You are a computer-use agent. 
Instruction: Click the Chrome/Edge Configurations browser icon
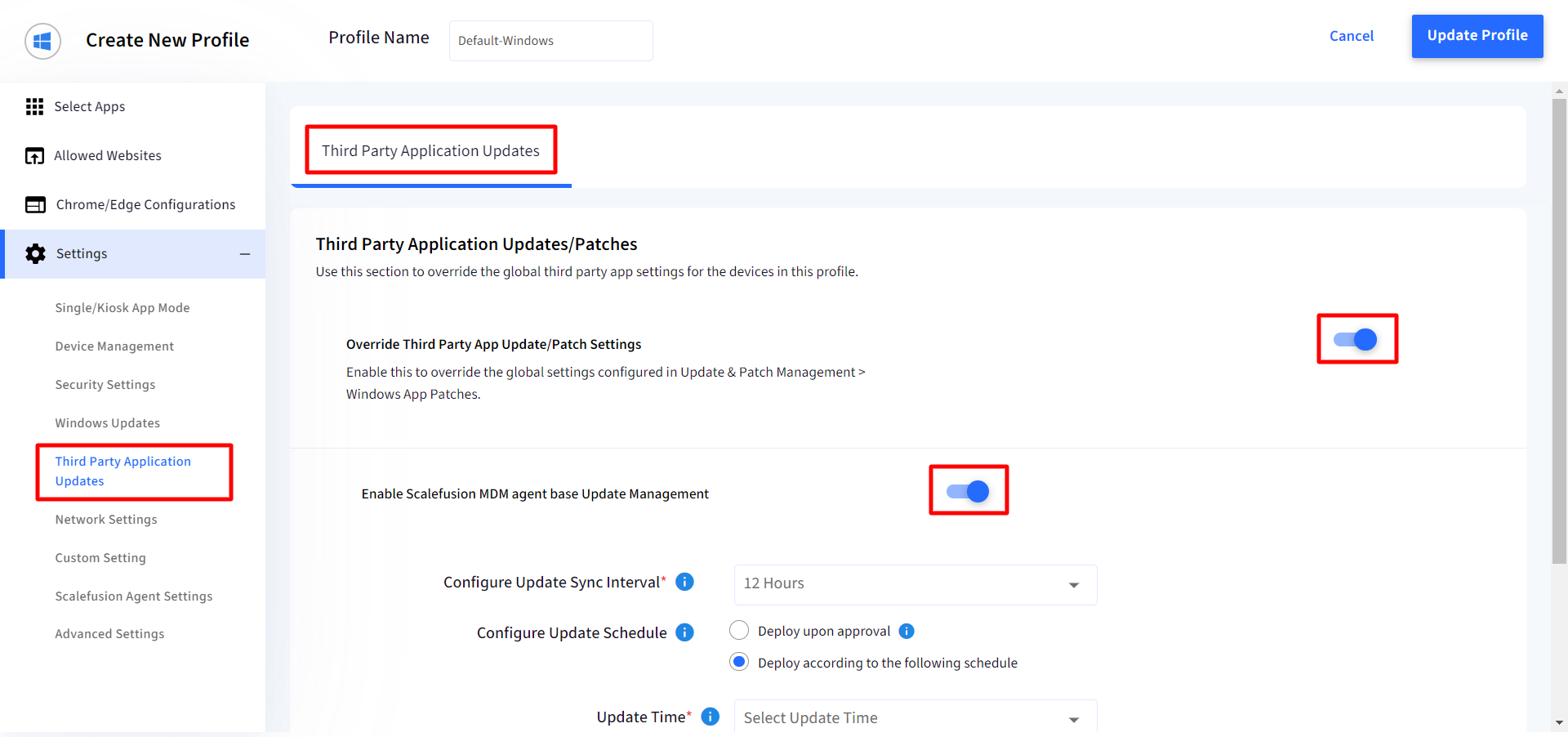[x=35, y=205]
